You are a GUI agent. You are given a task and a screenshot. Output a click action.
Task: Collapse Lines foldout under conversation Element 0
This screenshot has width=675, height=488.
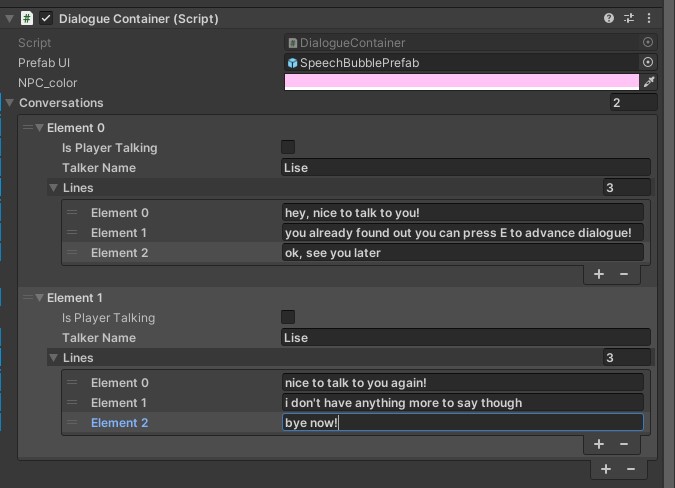coord(53,188)
